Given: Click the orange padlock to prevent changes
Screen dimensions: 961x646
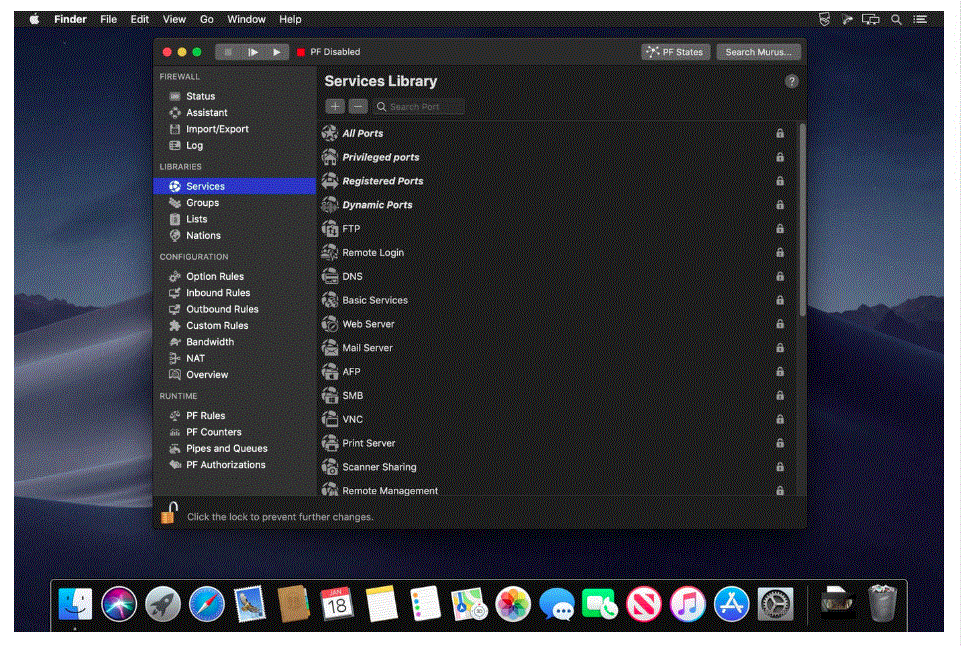Looking at the screenshot, I should pyautogui.click(x=169, y=513).
